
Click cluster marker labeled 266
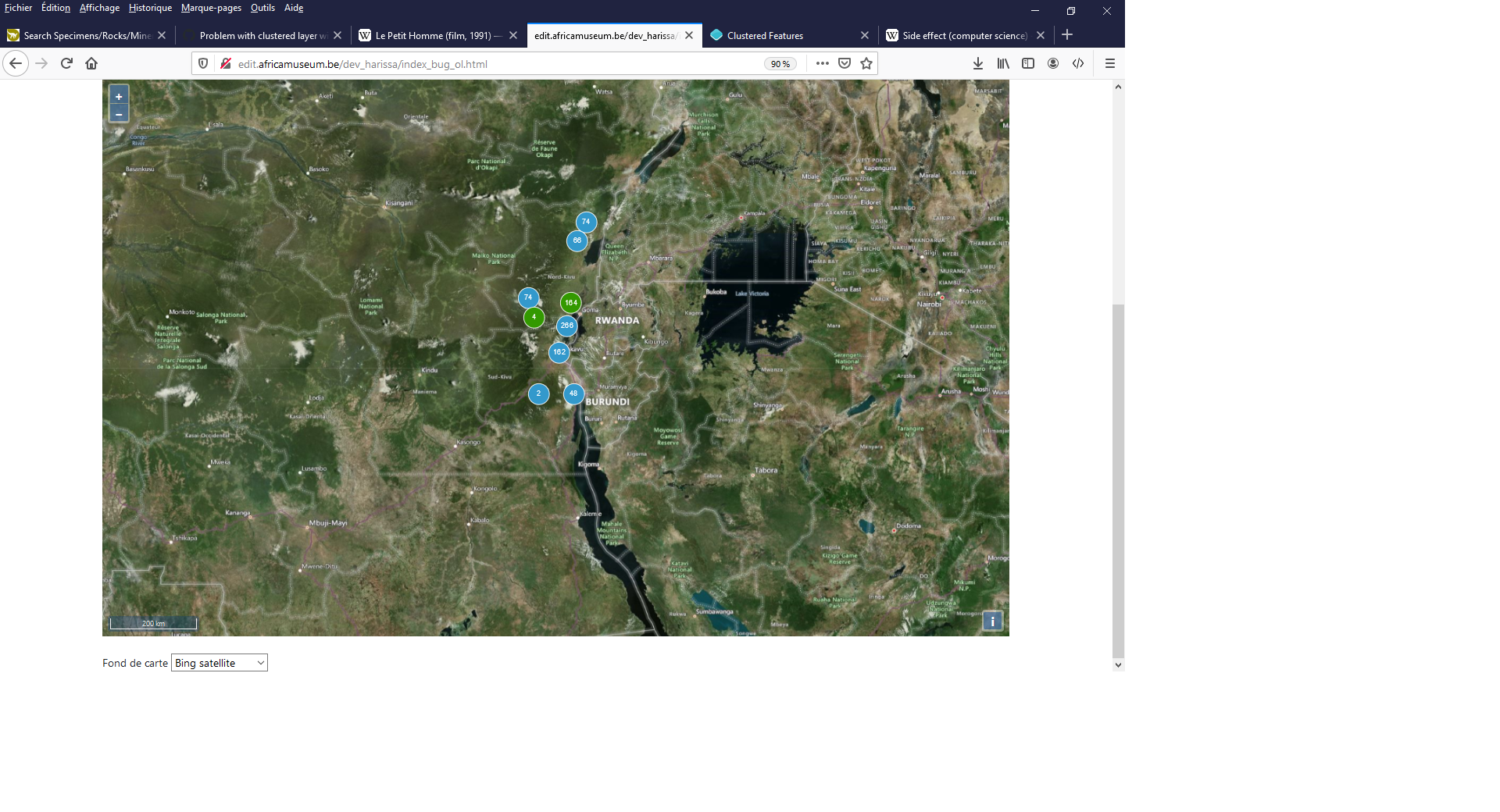coord(567,326)
